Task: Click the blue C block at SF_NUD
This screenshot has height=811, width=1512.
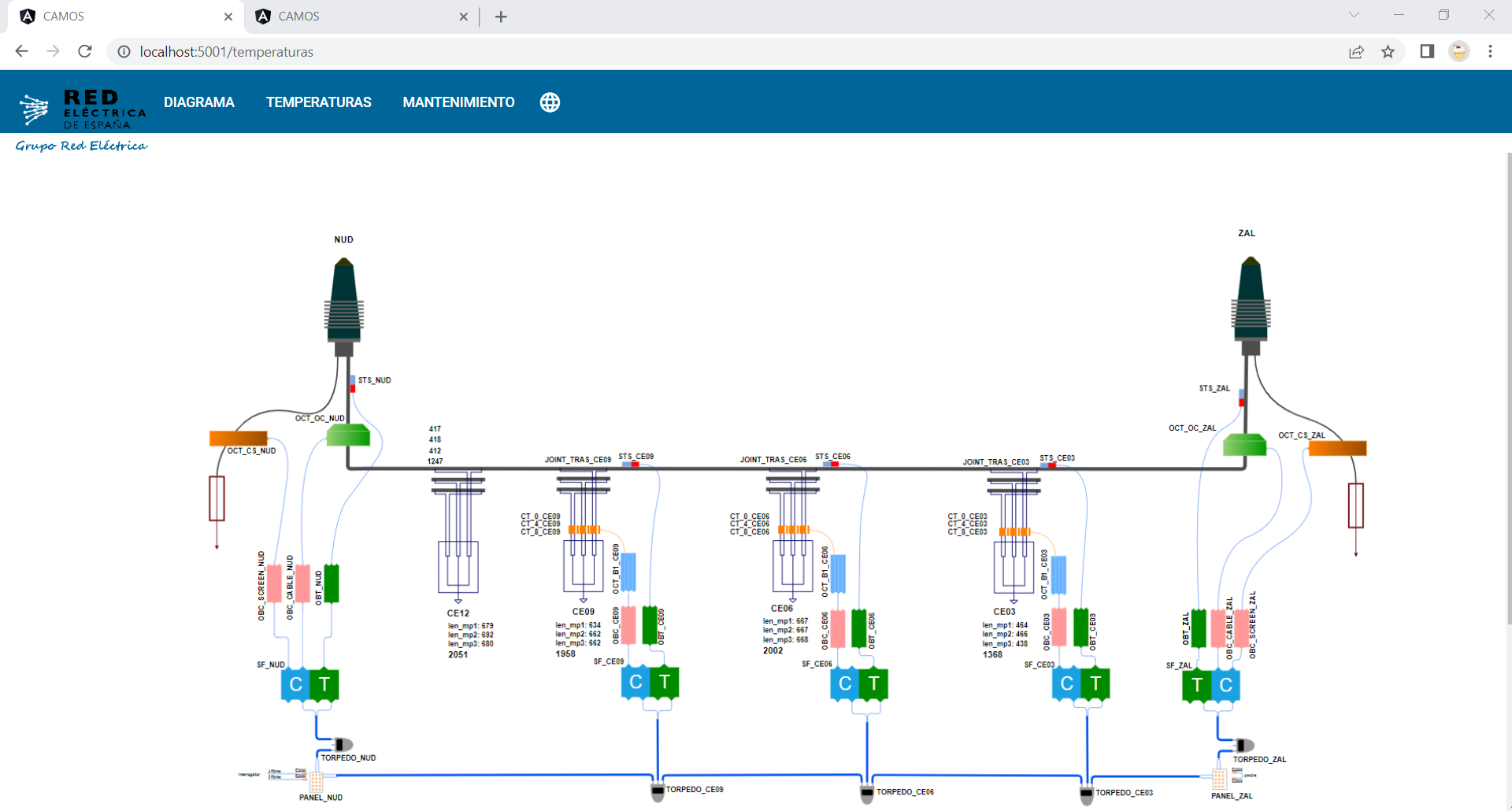Action: coord(295,684)
